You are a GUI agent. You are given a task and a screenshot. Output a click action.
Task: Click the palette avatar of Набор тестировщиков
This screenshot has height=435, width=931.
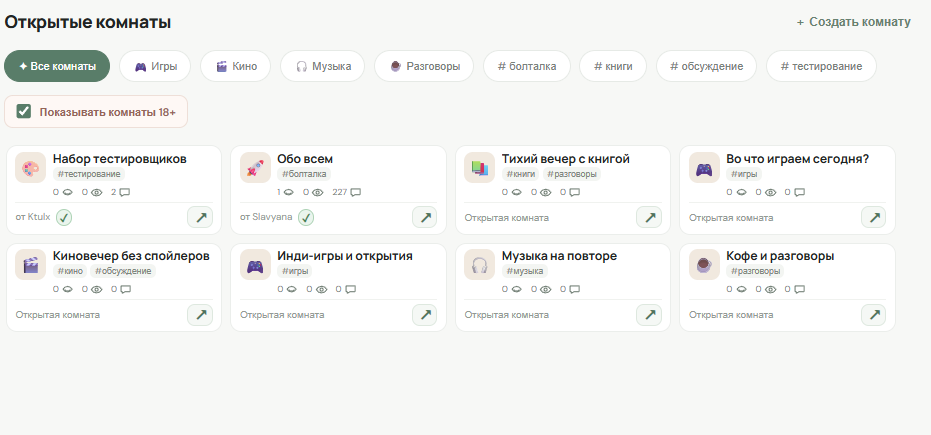[x=31, y=168]
